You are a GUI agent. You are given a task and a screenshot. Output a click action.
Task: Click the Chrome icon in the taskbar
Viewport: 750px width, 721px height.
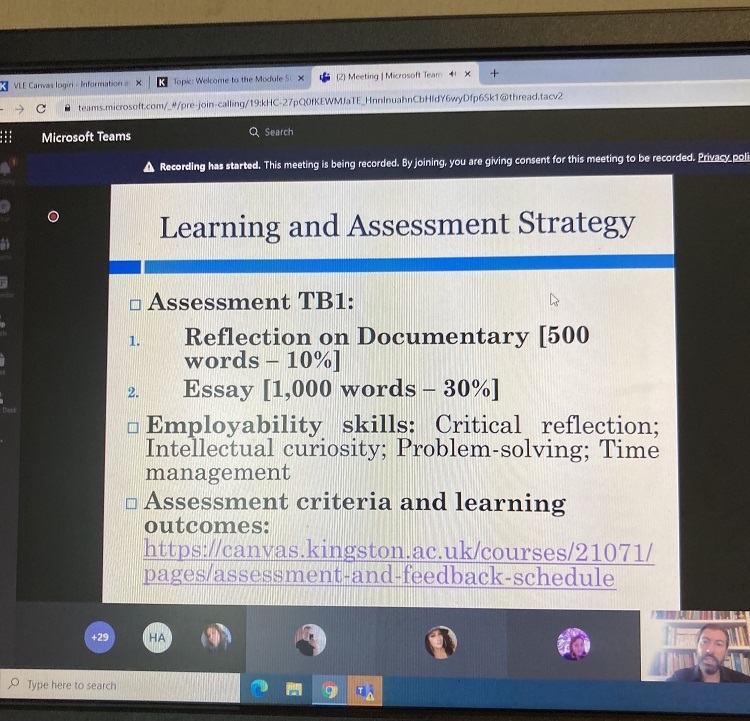click(x=329, y=688)
